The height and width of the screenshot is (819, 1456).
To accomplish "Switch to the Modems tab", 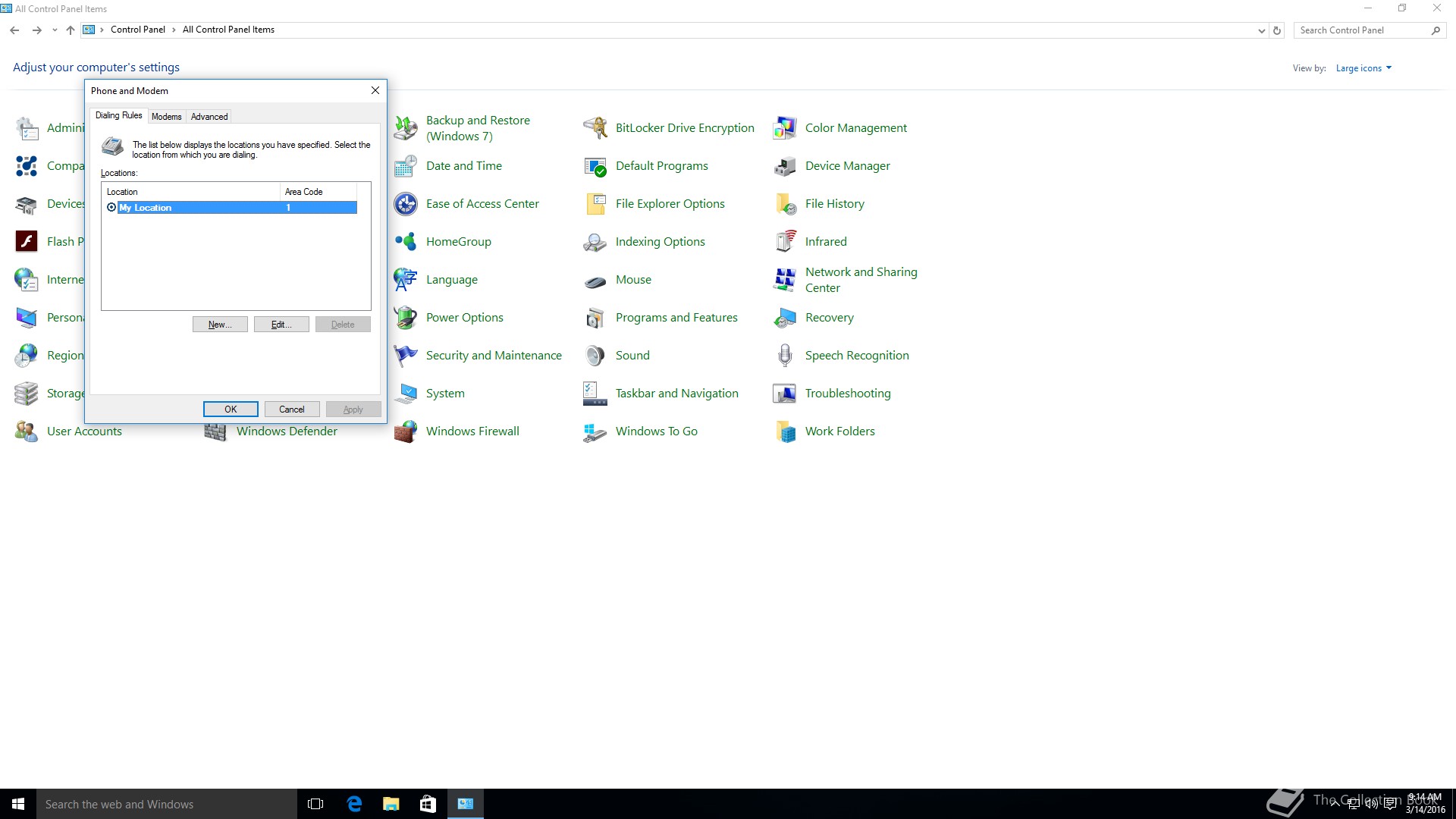I will click(167, 117).
